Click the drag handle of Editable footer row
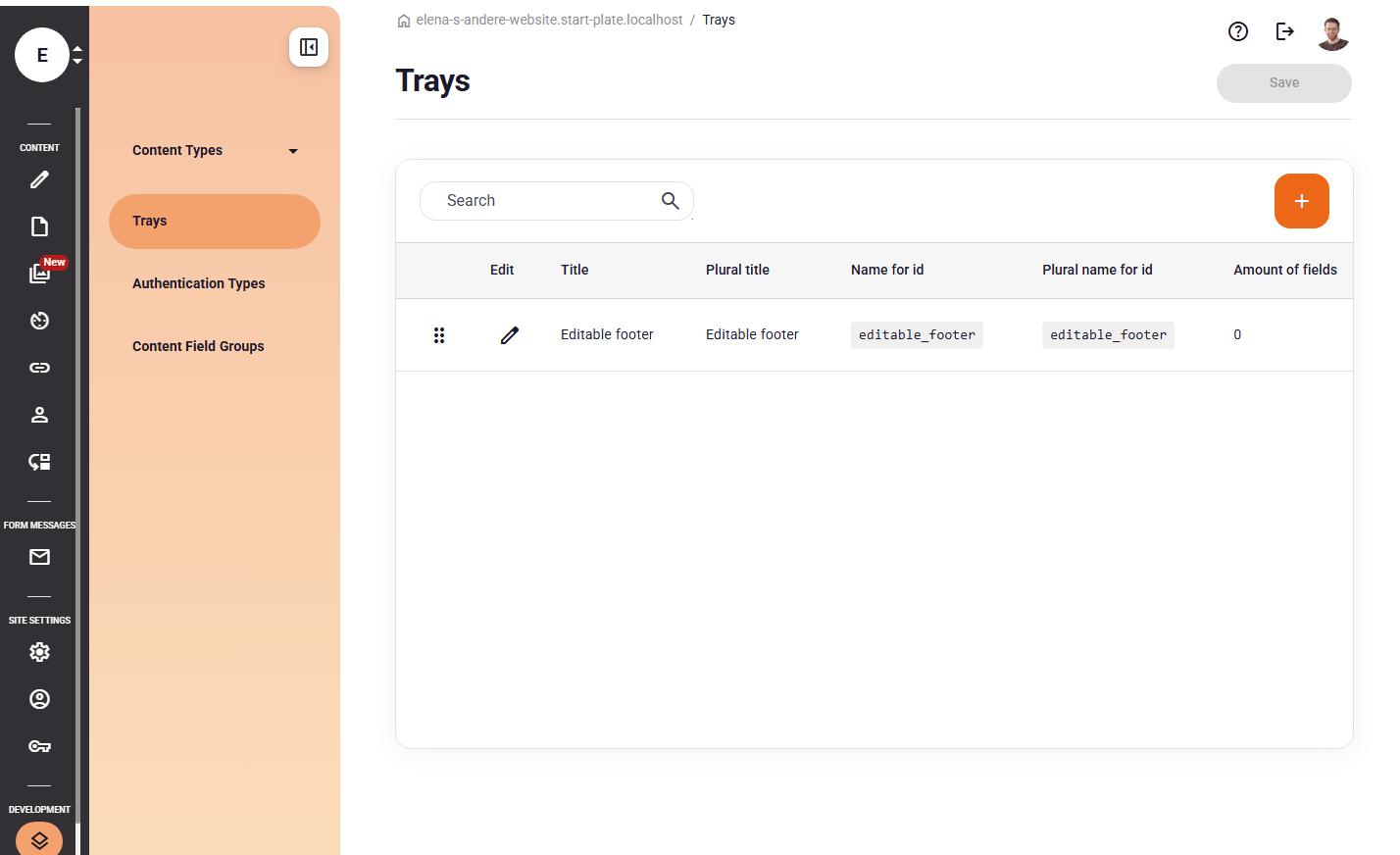The image size is (1400, 855). [439, 335]
